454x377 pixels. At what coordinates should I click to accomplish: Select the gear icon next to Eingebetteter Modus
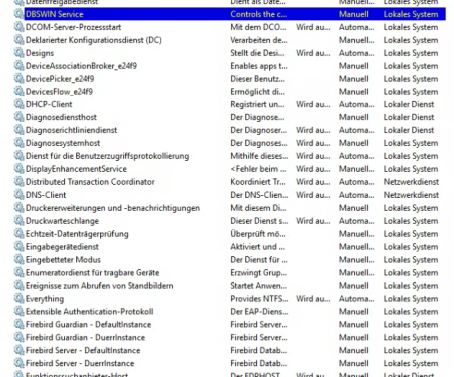tap(19, 260)
